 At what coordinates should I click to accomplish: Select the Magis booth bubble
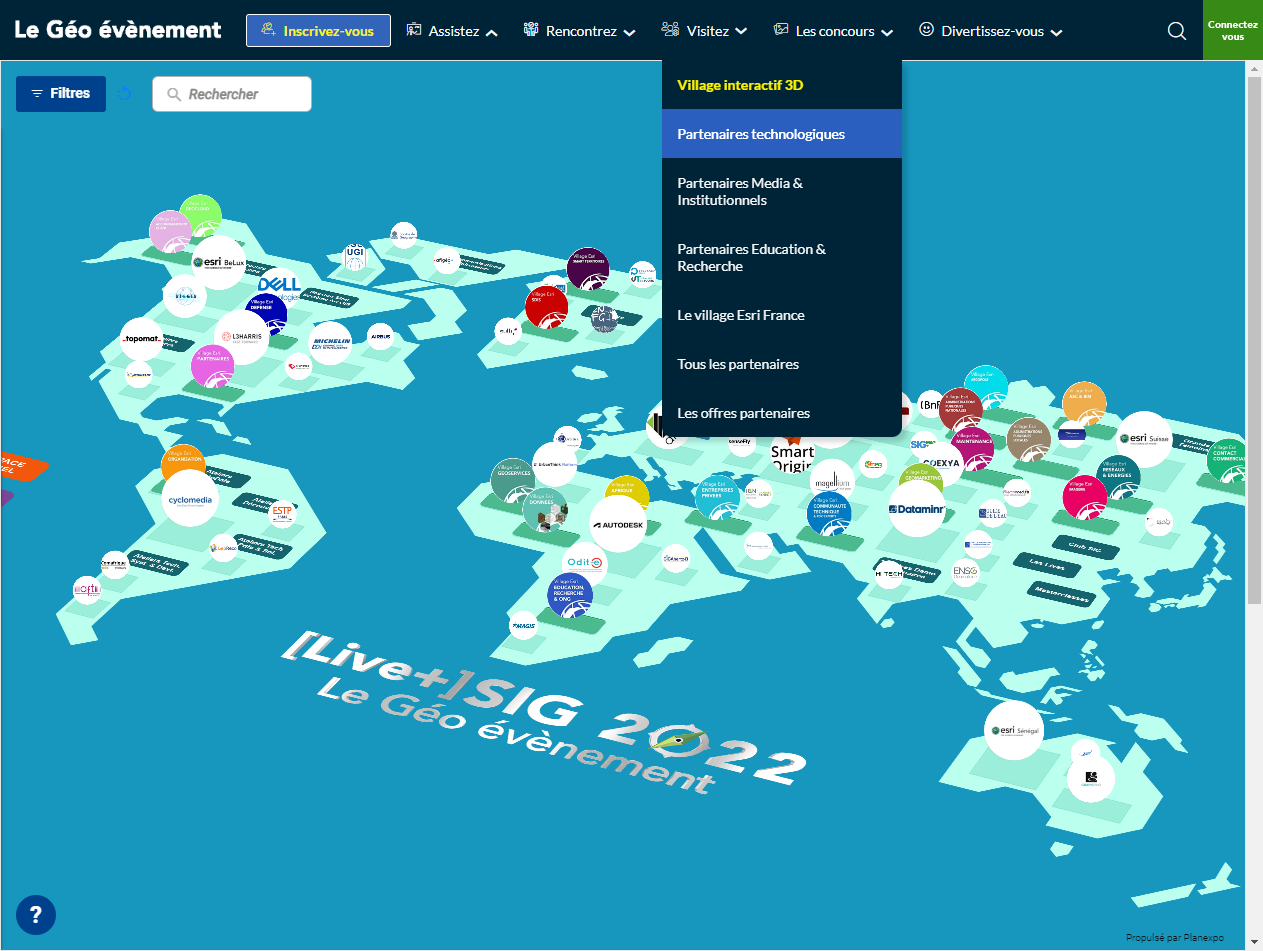(524, 627)
